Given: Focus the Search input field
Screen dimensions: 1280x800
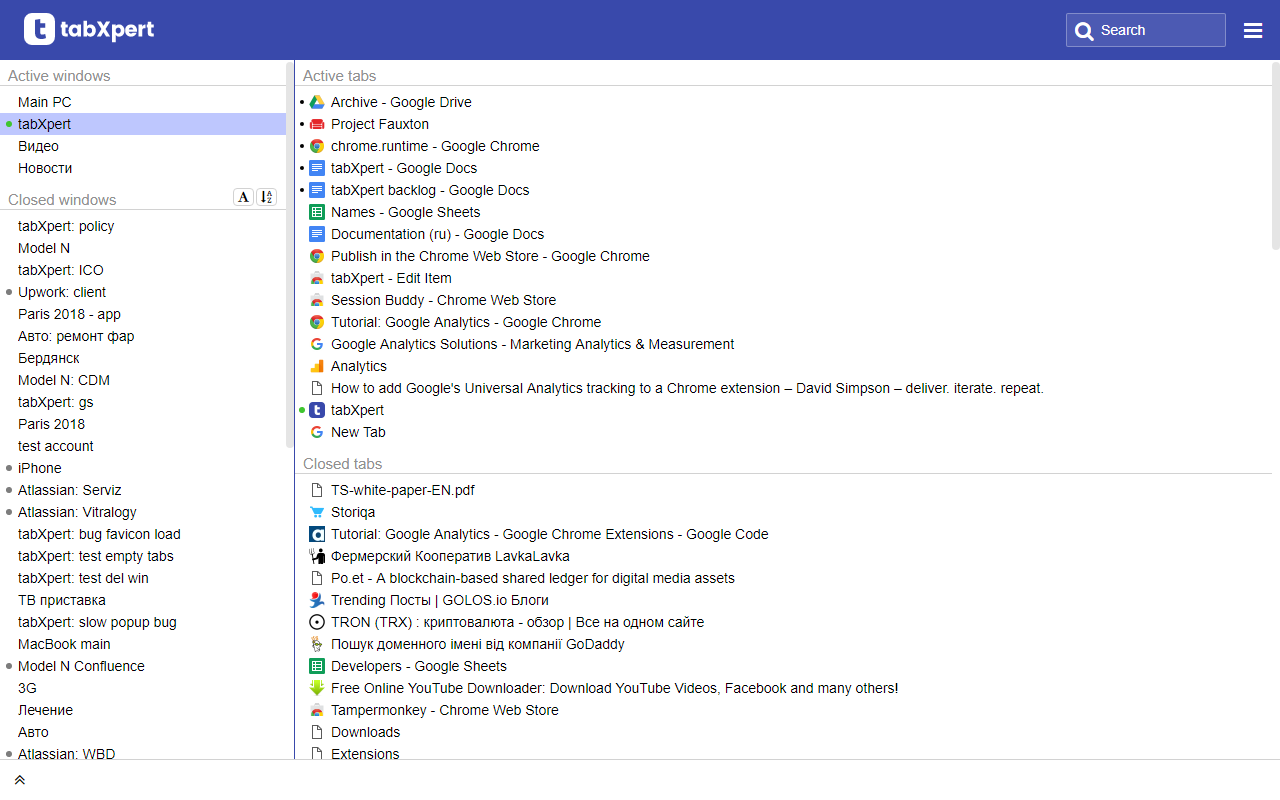Looking at the screenshot, I should (x=1146, y=30).
